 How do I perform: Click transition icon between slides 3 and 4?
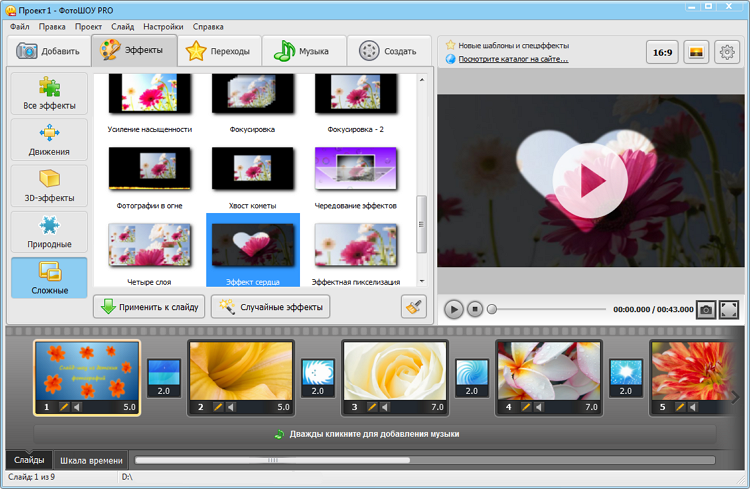(x=472, y=378)
